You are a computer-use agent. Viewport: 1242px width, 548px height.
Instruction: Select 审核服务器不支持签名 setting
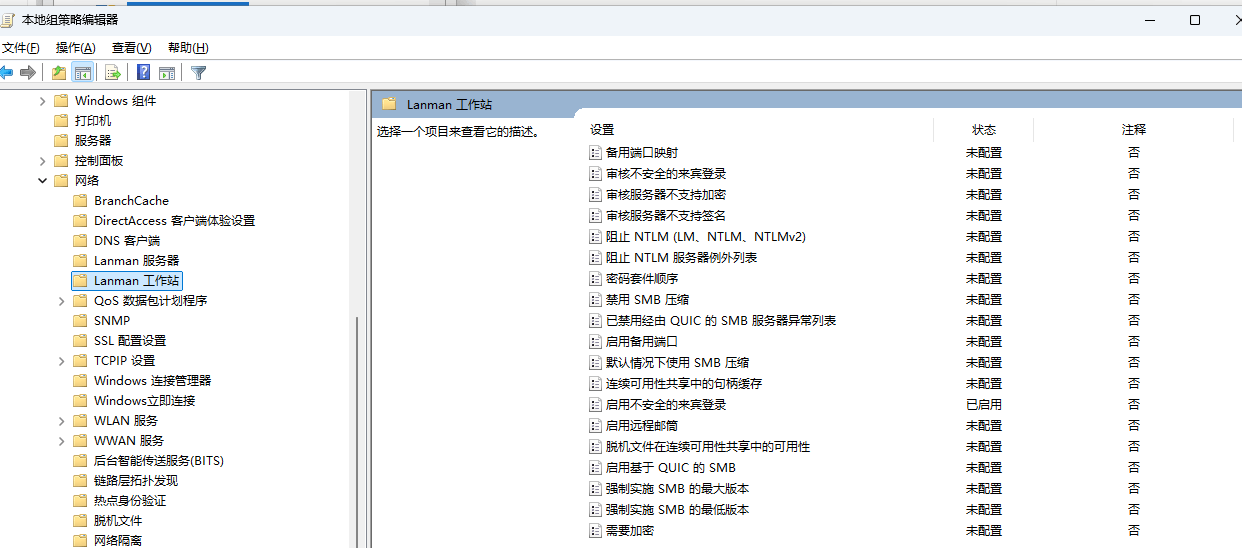tap(666, 216)
